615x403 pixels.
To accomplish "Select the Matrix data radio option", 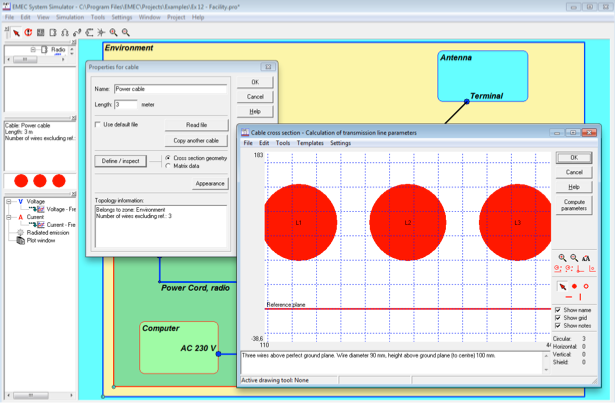I will pyautogui.click(x=168, y=166).
